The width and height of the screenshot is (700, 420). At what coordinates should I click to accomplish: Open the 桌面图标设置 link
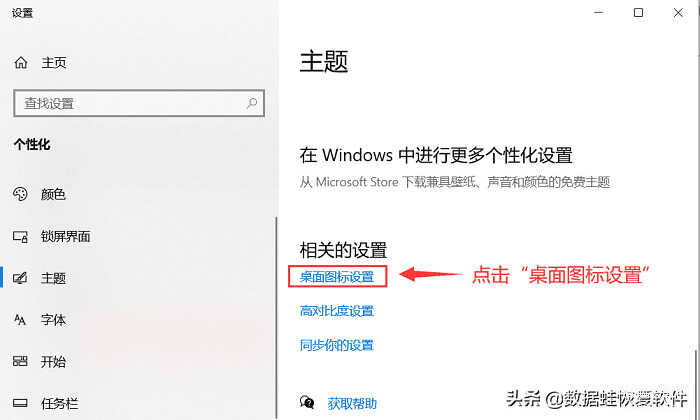coord(337,277)
